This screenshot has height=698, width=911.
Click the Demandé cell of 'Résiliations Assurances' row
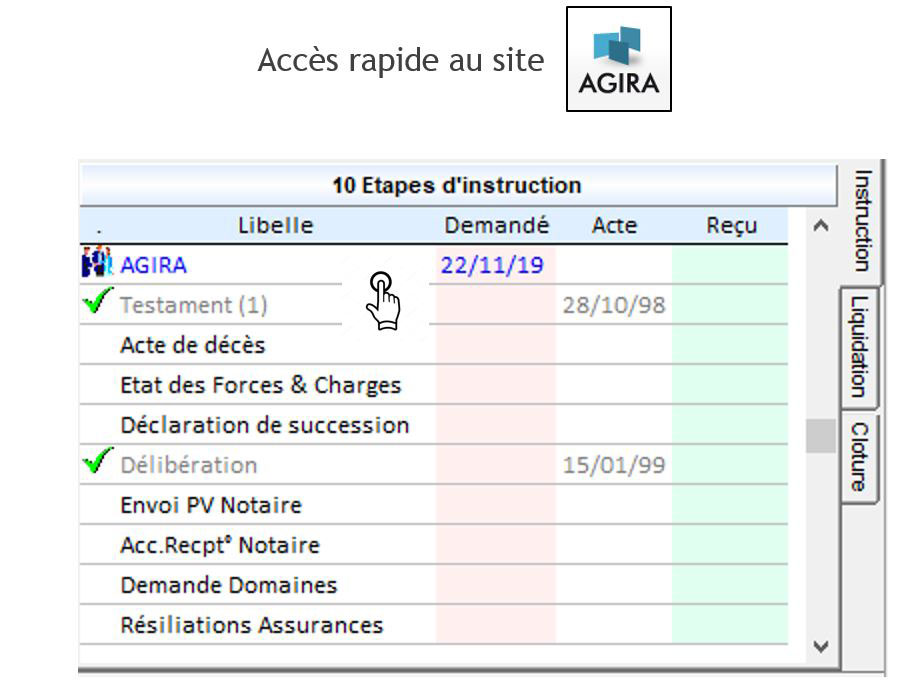[496, 625]
